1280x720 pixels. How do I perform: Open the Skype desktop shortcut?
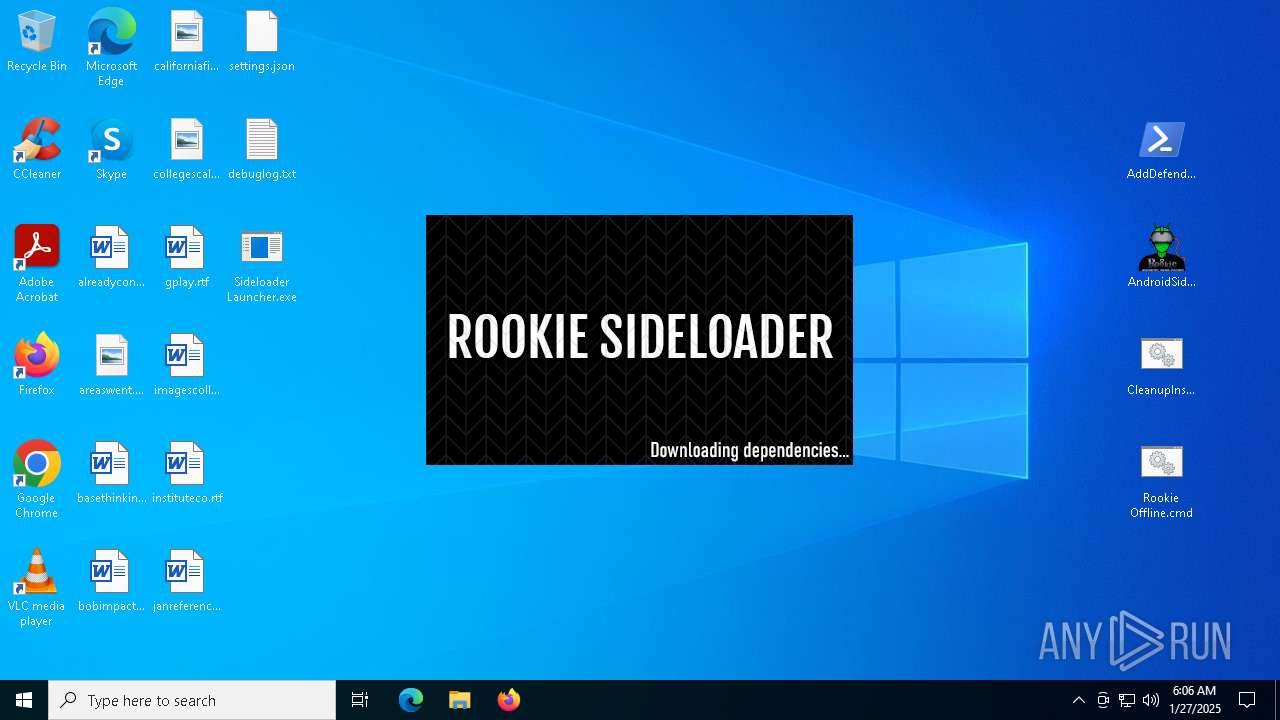(x=111, y=150)
